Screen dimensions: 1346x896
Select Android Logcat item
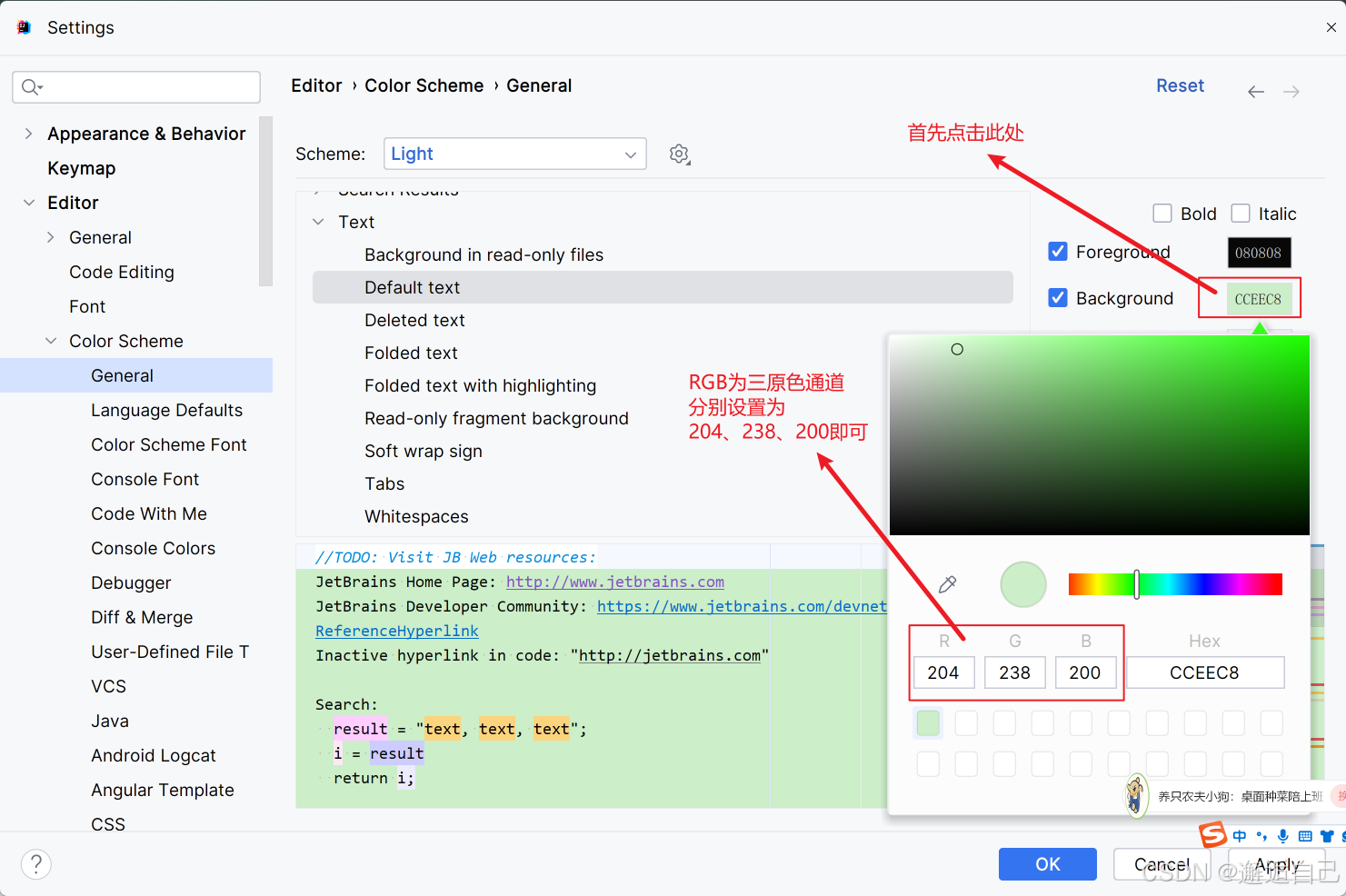coord(154,755)
